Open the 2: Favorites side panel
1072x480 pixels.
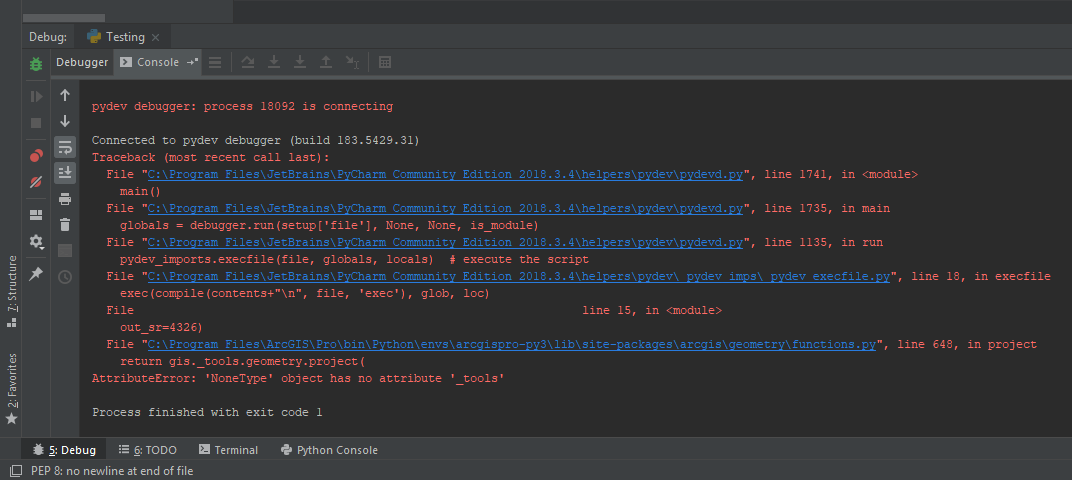click(x=12, y=387)
